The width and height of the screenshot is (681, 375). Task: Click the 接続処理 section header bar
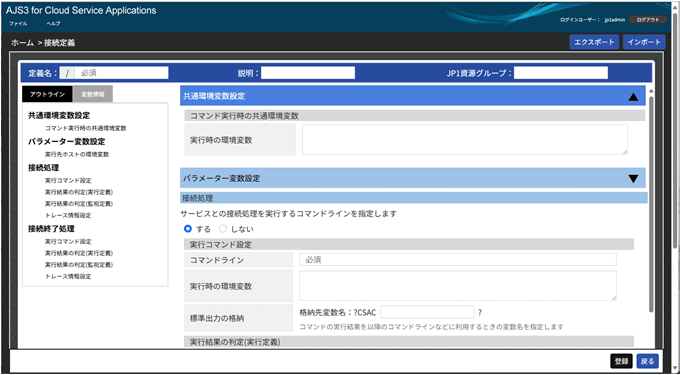tap(413, 198)
